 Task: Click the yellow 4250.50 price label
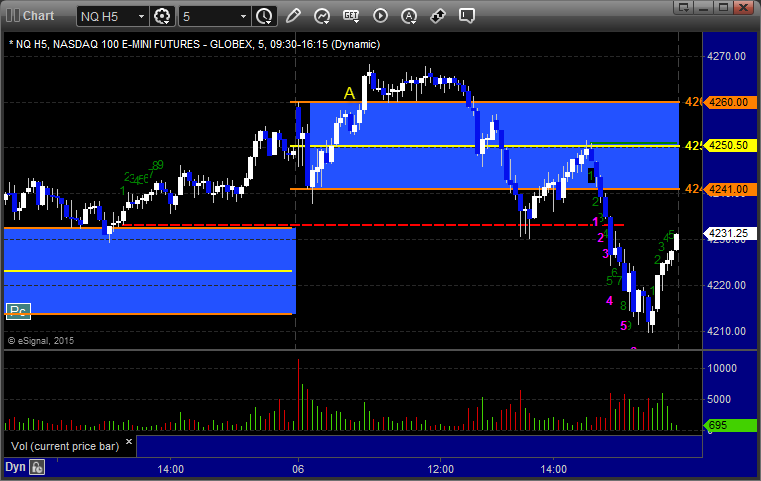tap(729, 146)
